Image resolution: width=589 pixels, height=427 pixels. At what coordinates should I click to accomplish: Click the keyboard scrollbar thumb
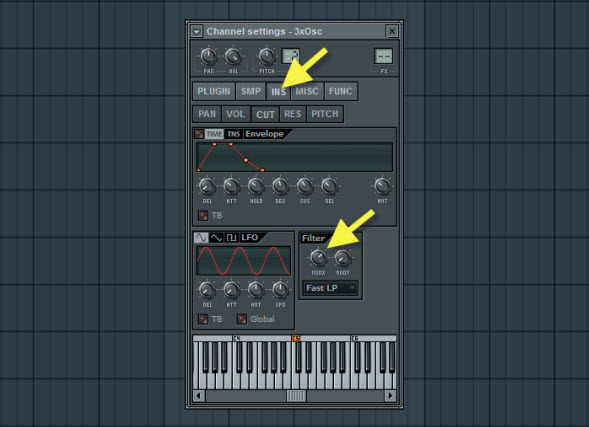coord(296,395)
